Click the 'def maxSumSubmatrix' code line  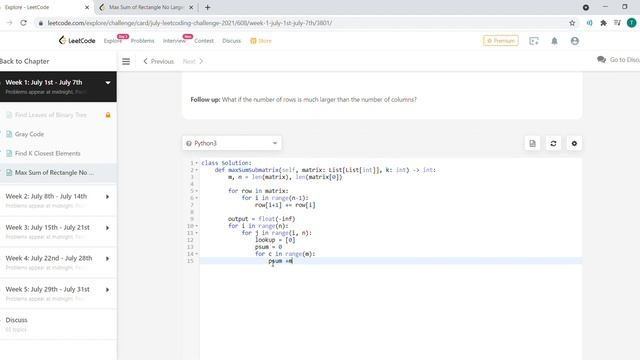[x=325, y=170]
